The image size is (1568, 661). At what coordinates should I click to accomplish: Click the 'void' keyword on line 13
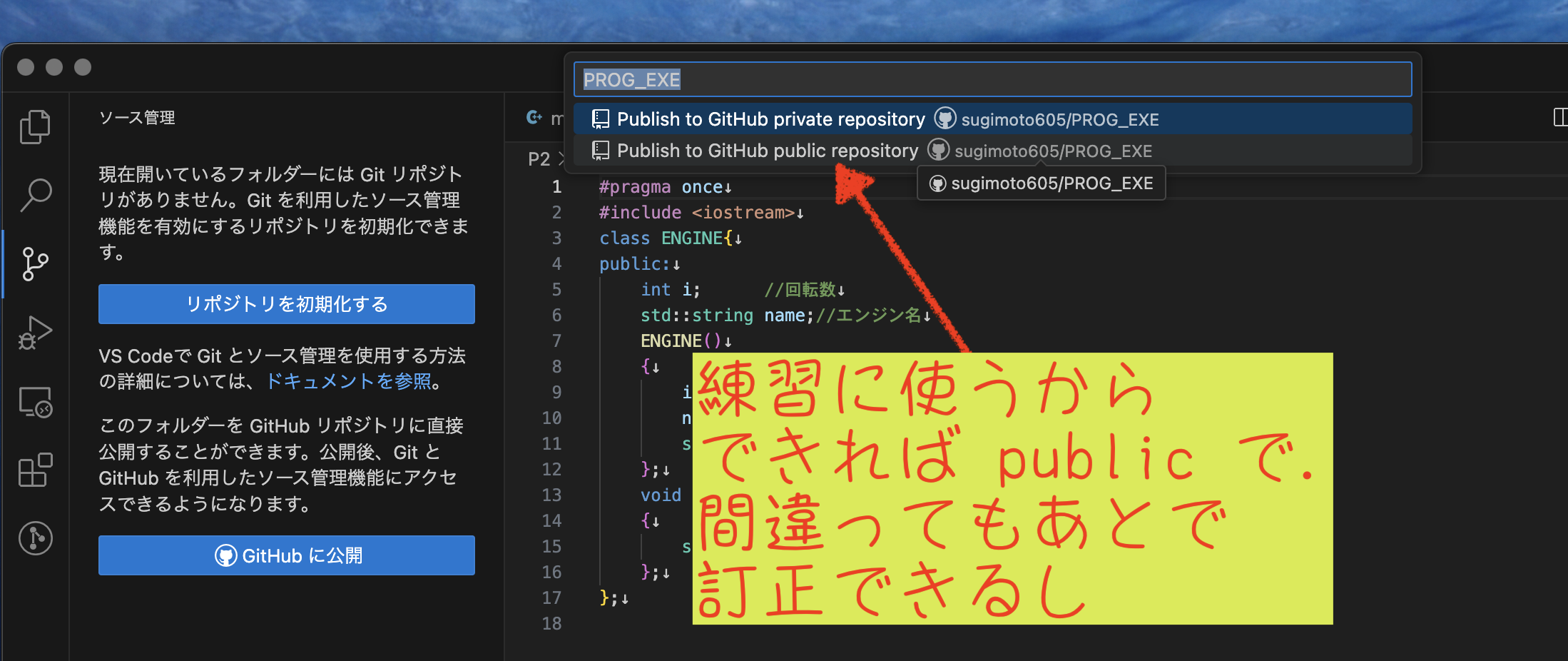tap(661, 495)
